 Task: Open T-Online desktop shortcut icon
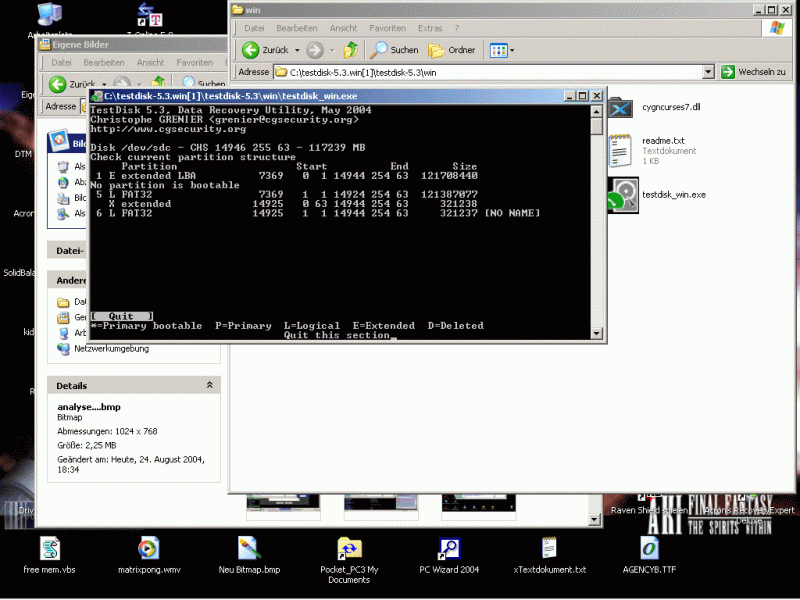point(149,15)
